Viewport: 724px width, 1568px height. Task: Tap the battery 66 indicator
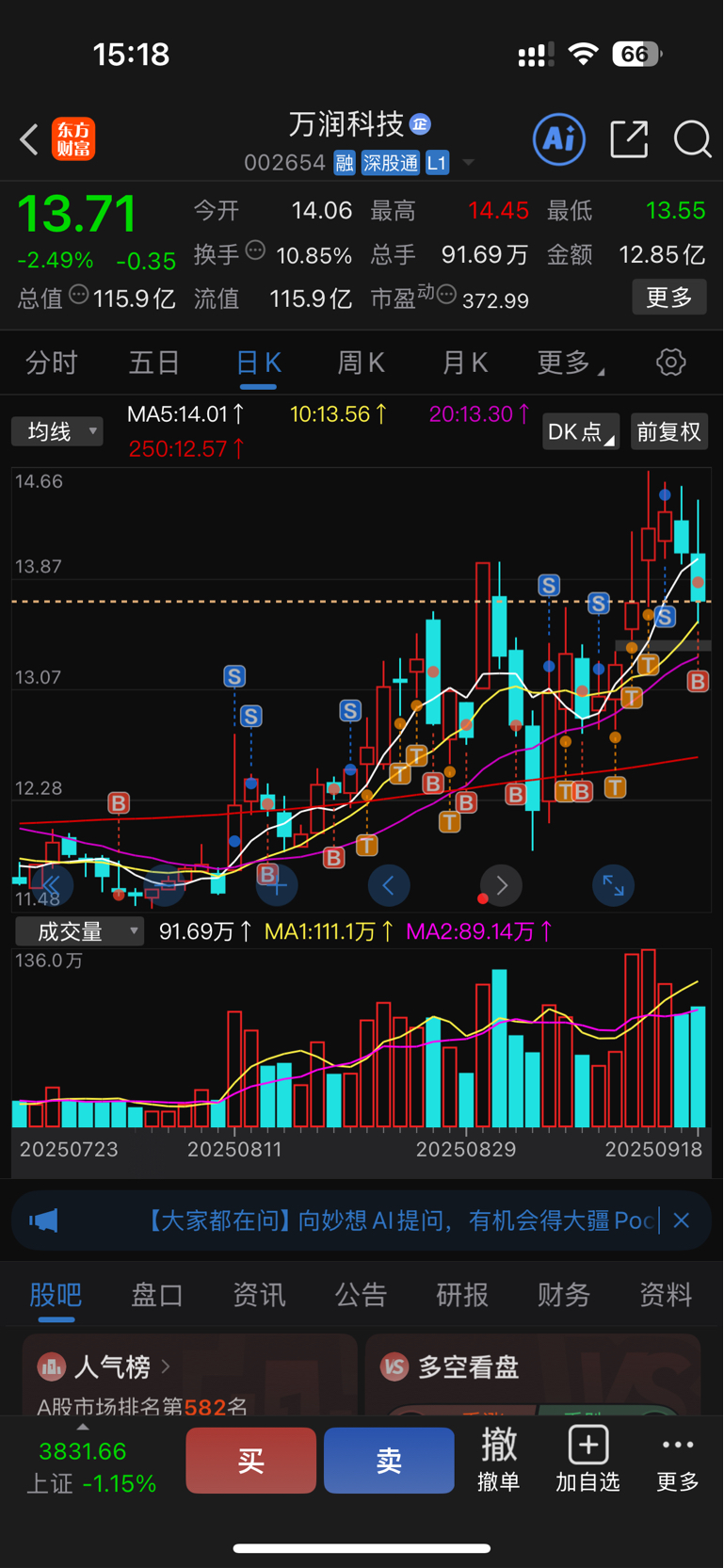636,54
